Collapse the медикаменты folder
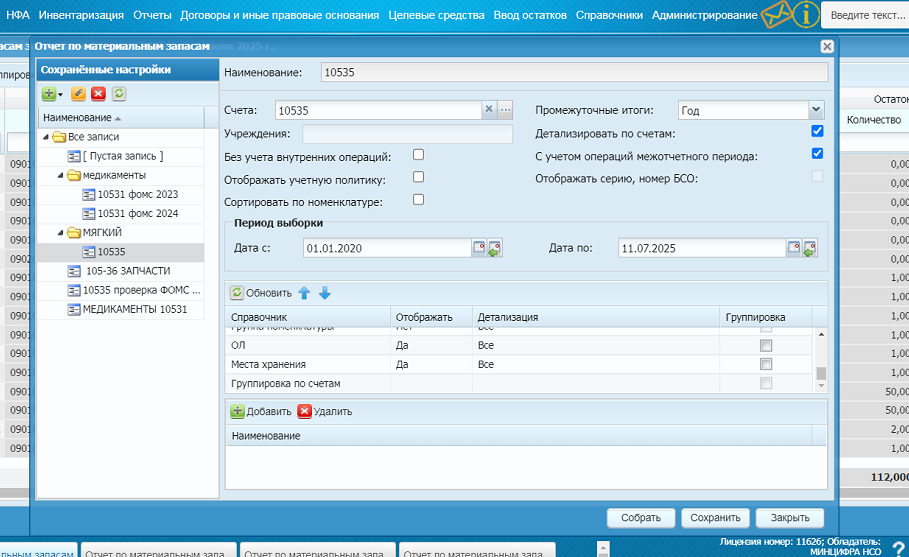Viewport: 909px width, 557px height. (60, 175)
